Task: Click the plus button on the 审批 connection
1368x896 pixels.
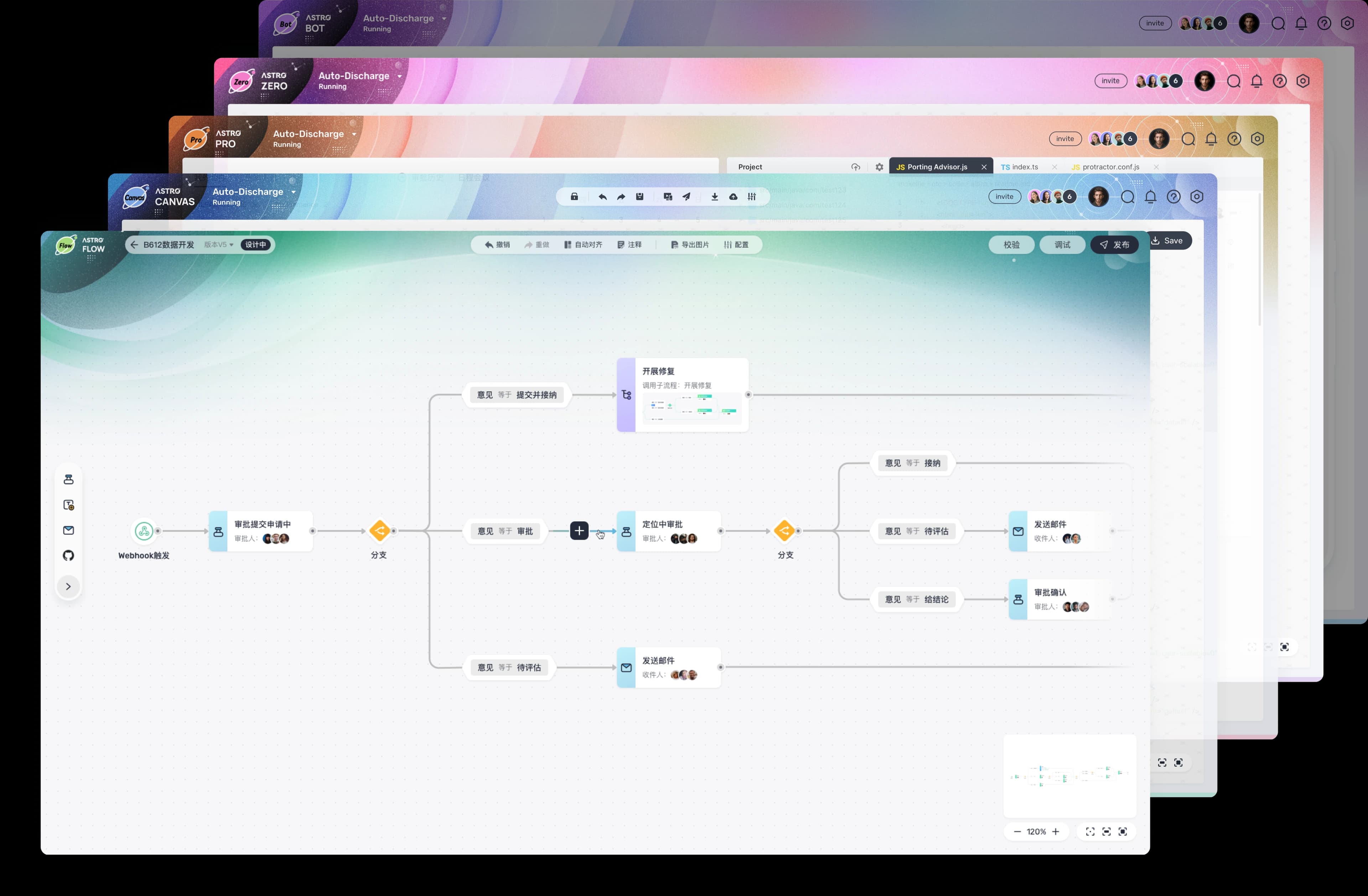Action: click(579, 531)
